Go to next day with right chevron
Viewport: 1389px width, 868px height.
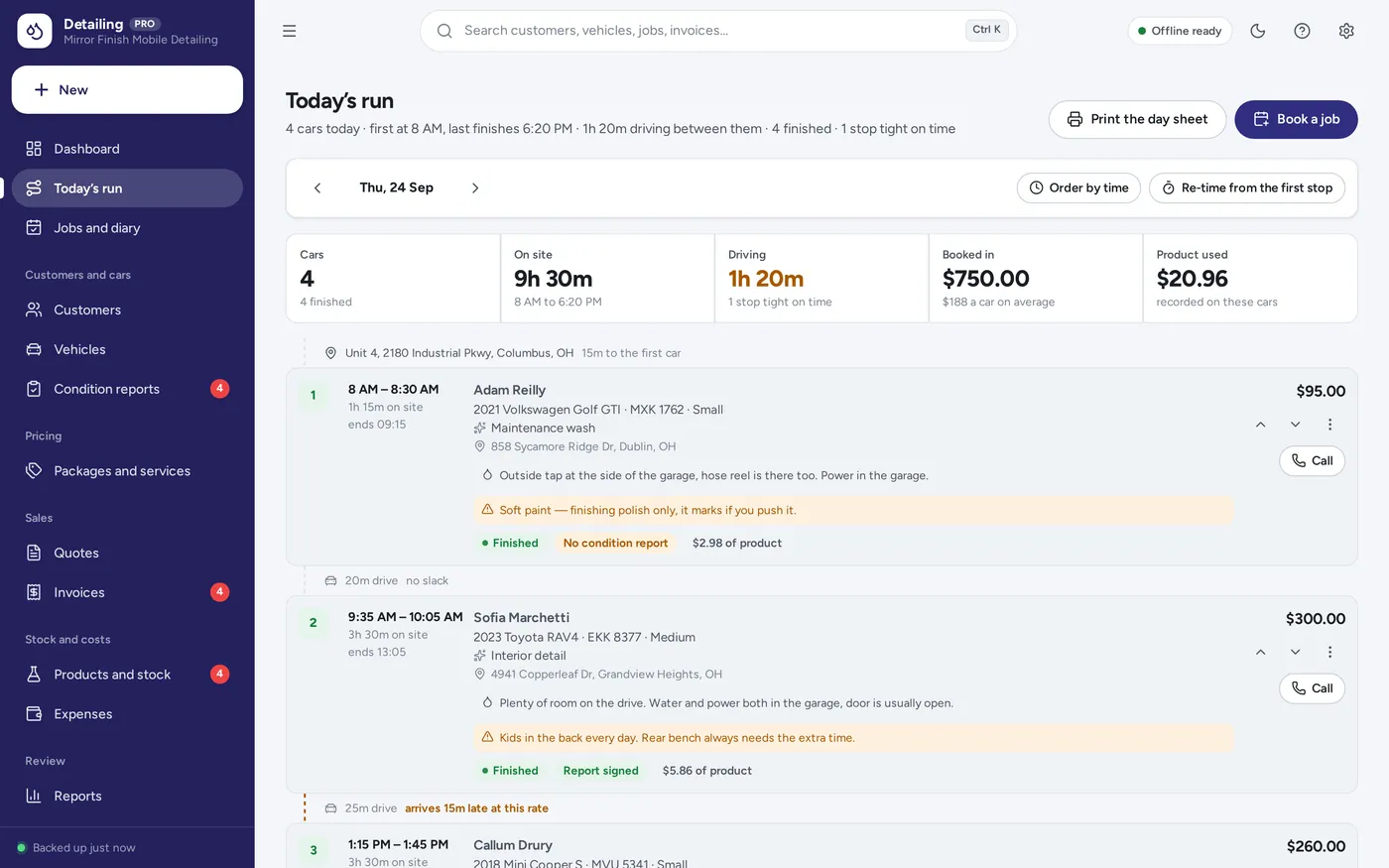(x=475, y=187)
